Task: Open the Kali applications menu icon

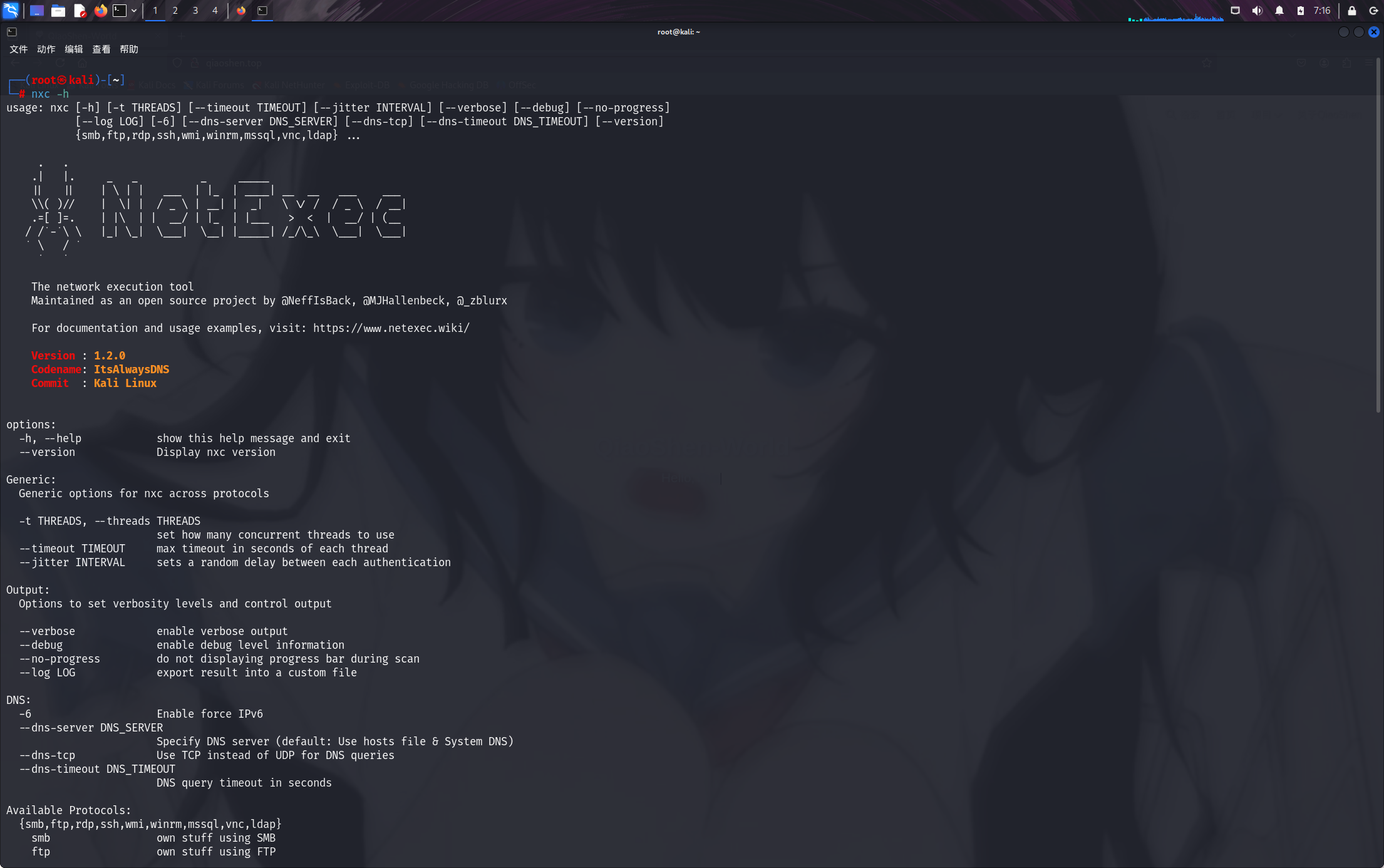Action: pyautogui.click(x=11, y=10)
